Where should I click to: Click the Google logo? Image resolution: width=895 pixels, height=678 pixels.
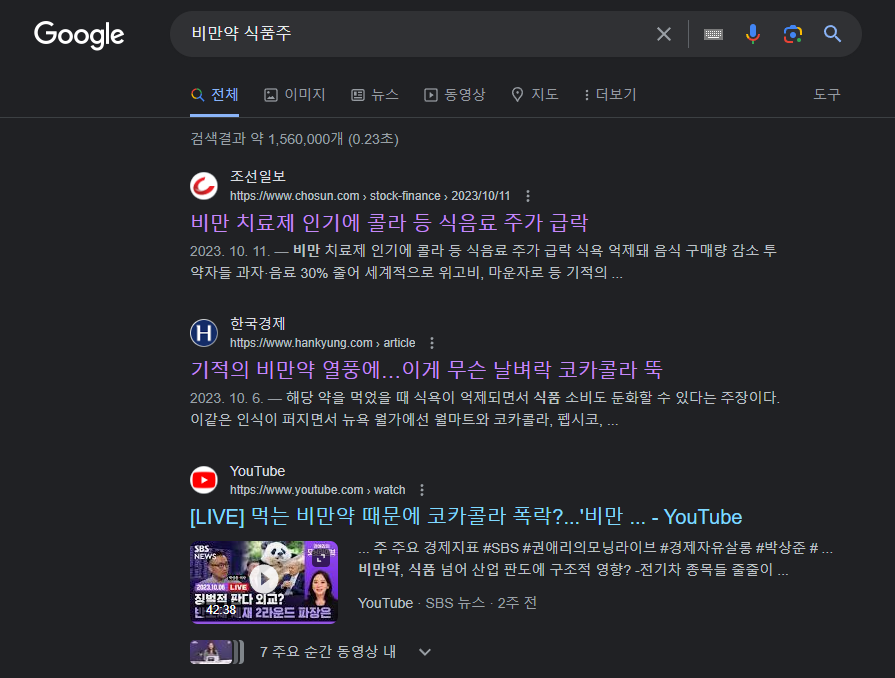pos(79,35)
